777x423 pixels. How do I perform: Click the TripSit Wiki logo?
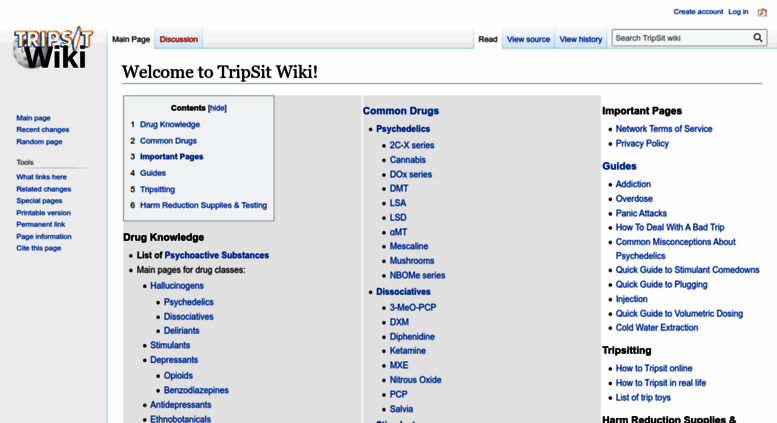pyautogui.click(x=53, y=48)
